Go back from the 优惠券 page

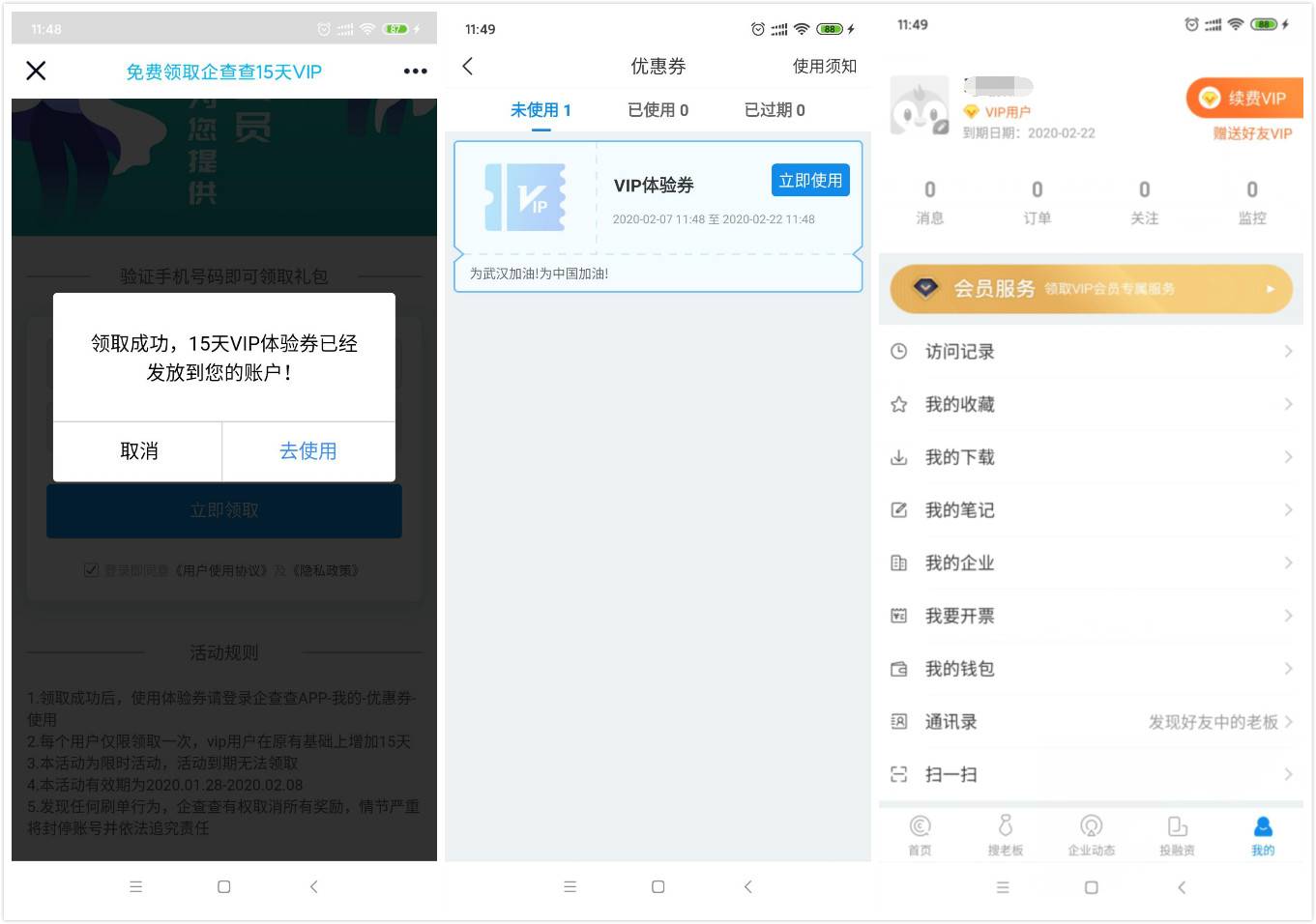468,66
